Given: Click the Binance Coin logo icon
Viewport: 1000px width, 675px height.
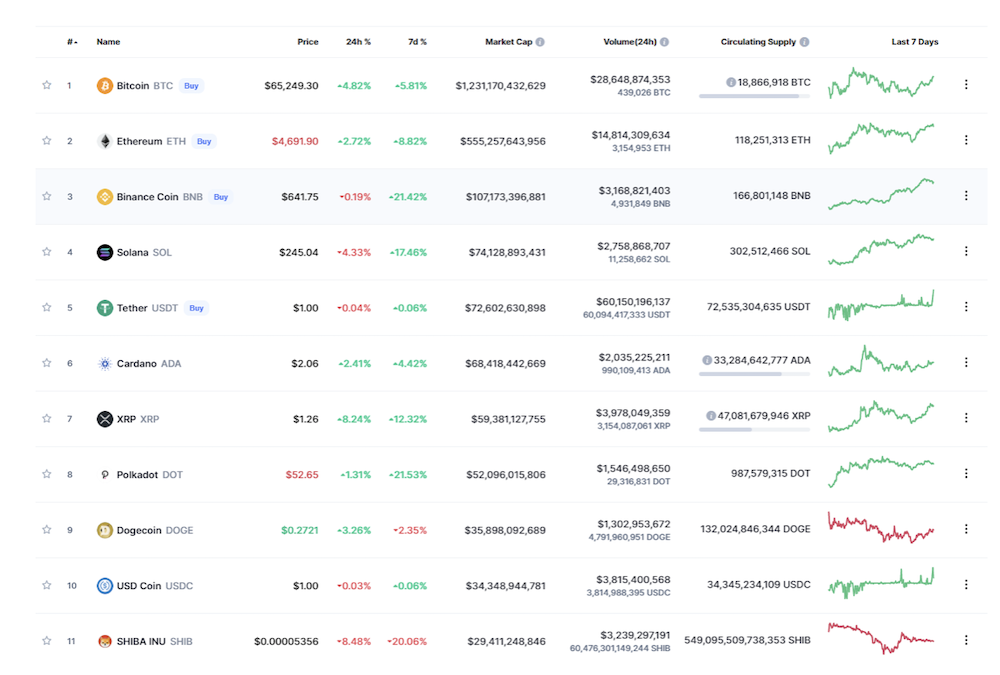Looking at the screenshot, I should [x=105, y=197].
